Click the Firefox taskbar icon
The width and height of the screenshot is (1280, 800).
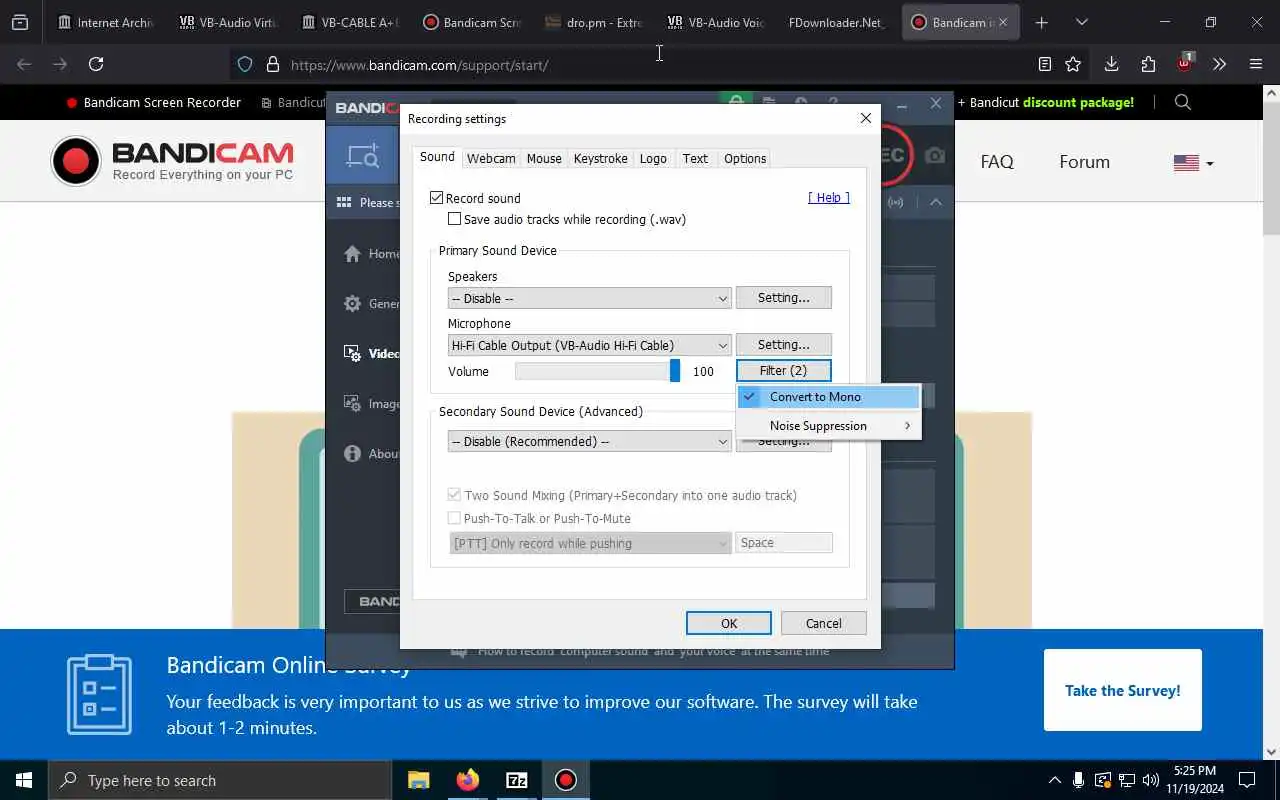[467, 780]
